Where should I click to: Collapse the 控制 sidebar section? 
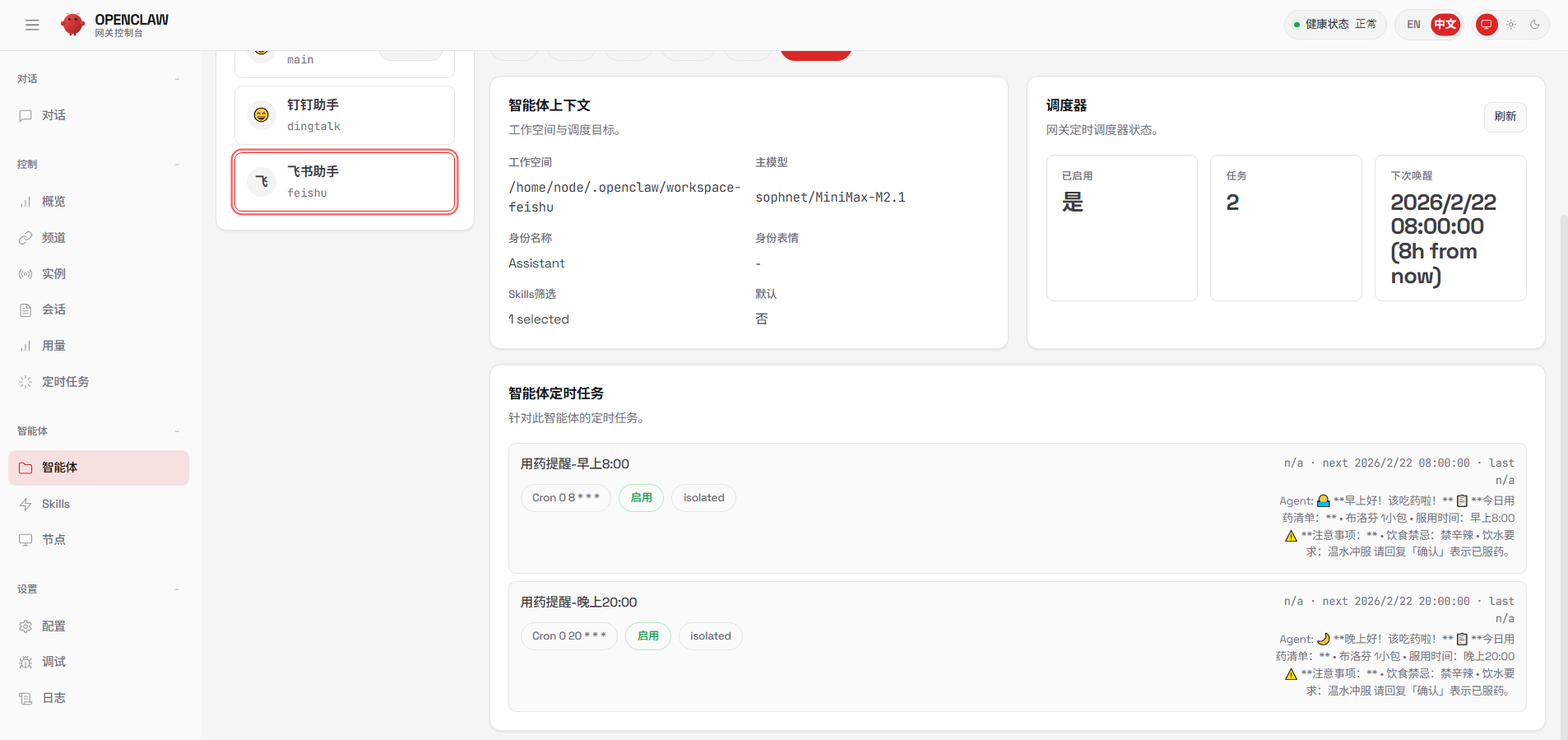(177, 165)
